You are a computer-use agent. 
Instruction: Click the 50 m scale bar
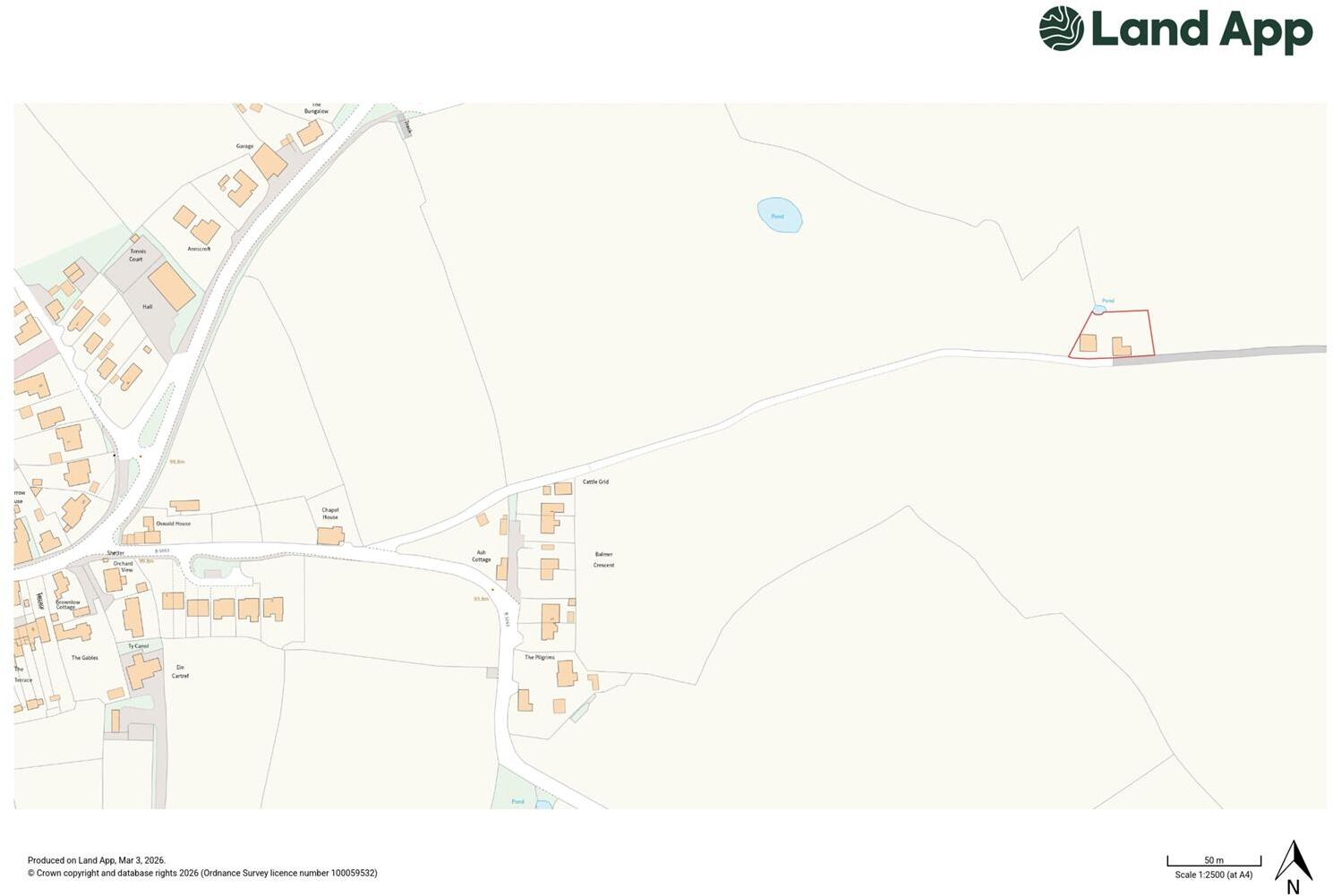(x=1213, y=861)
